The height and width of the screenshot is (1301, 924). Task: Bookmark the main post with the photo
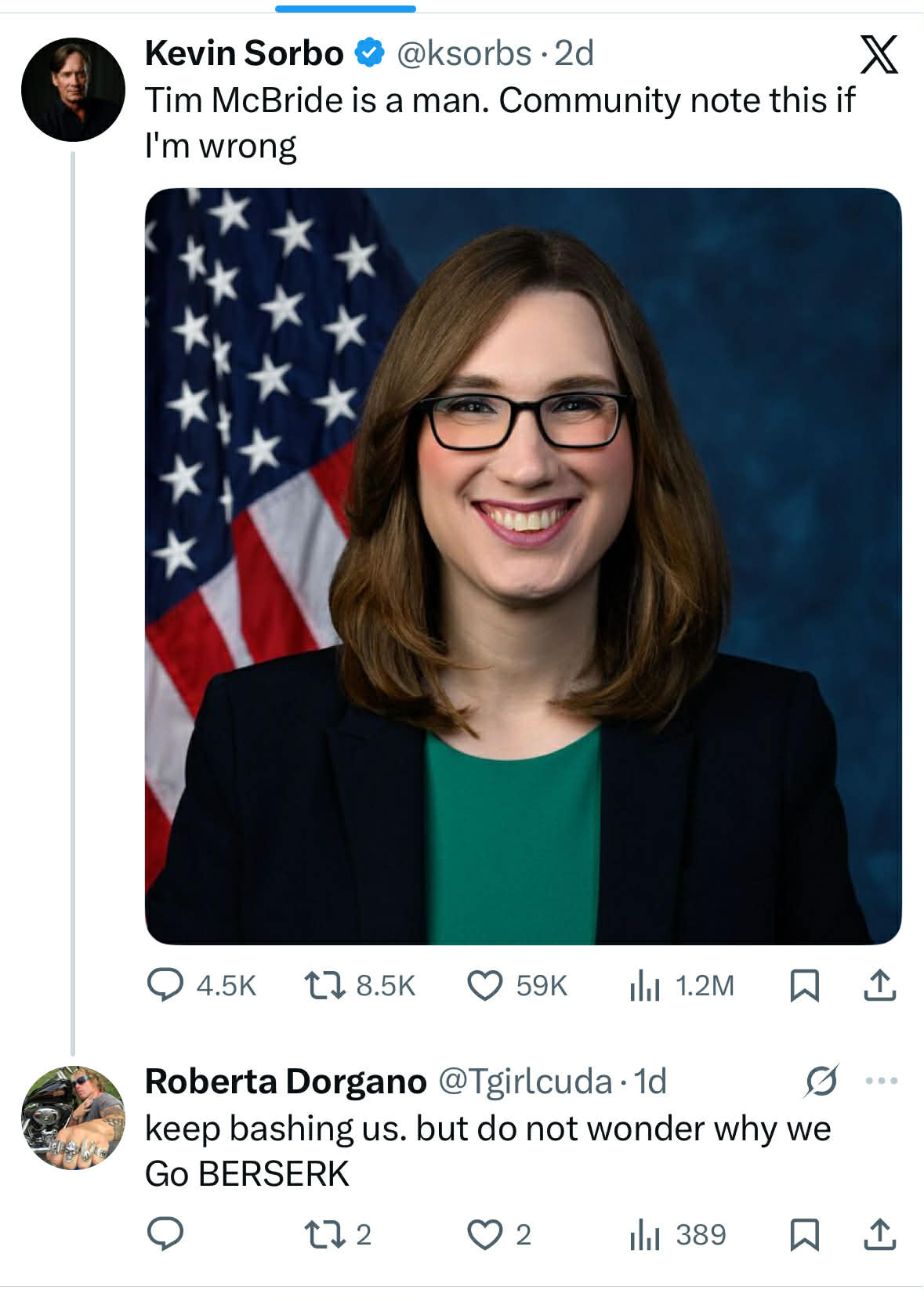click(x=804, y=985)
